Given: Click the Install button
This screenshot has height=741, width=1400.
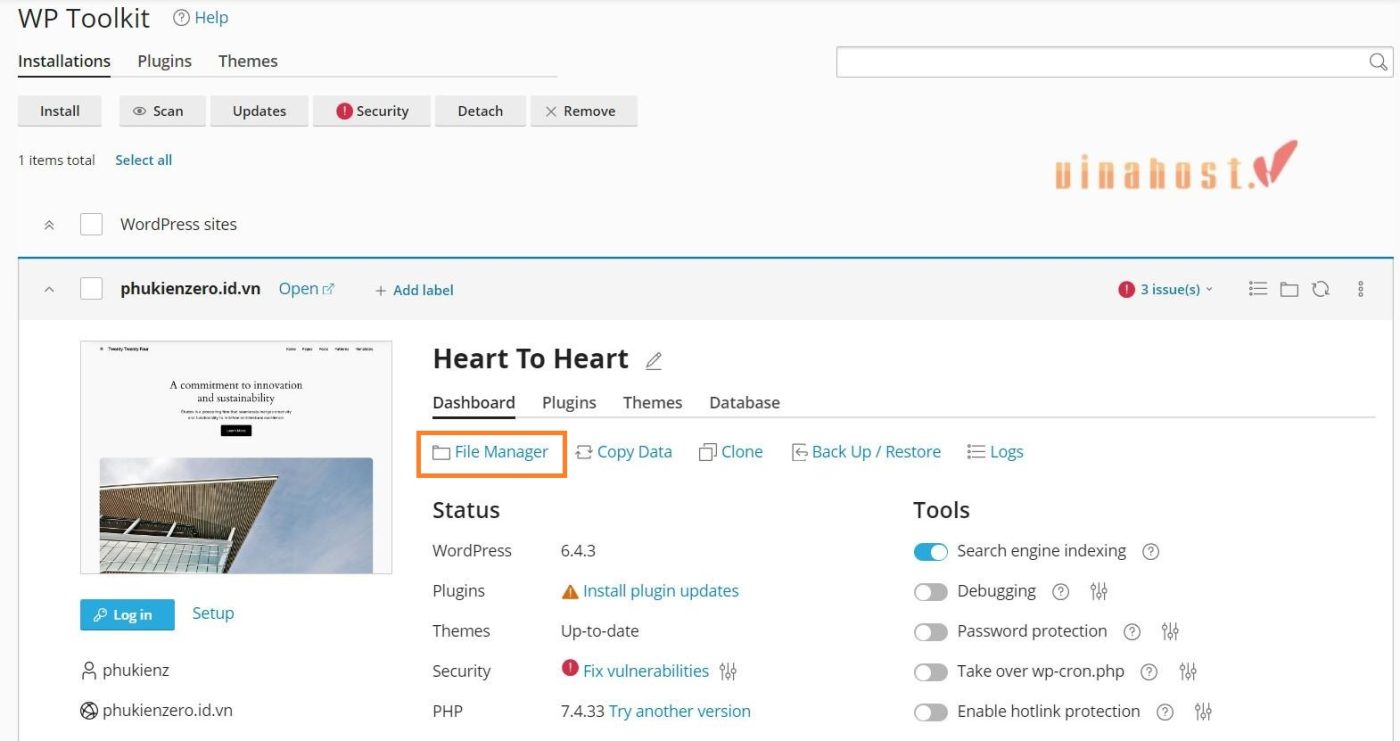Looking at the screenshot, I should coord(60,111).
